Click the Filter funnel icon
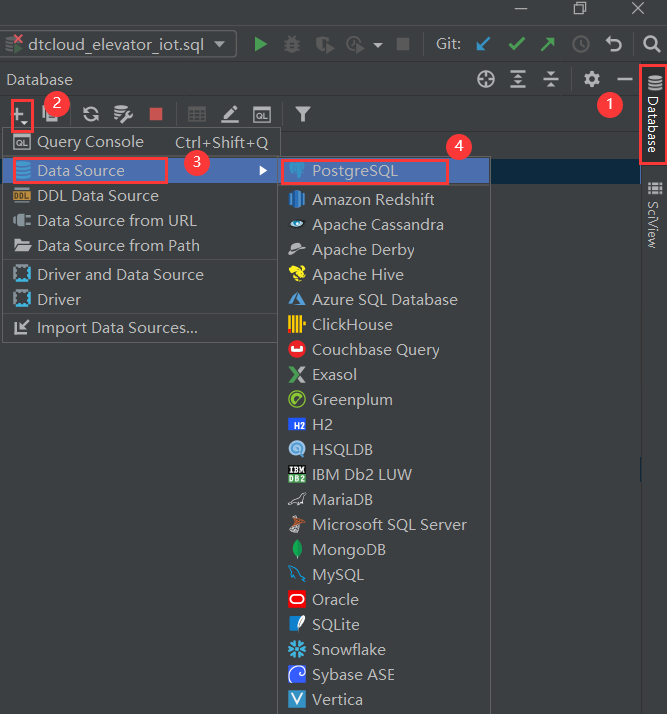The height and width of the screenshot is (714, 667). click(x=303, y=114)
